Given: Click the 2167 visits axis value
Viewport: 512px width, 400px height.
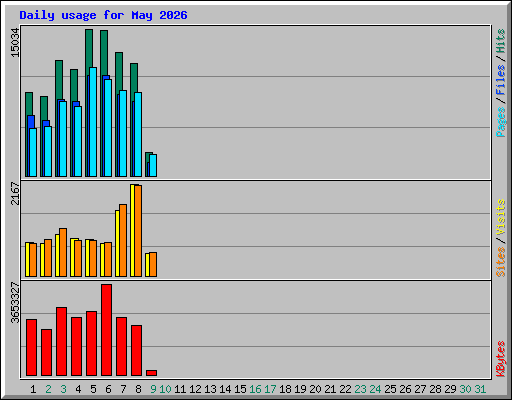Looking at the screenshot, I should click(x=15, y=193).
